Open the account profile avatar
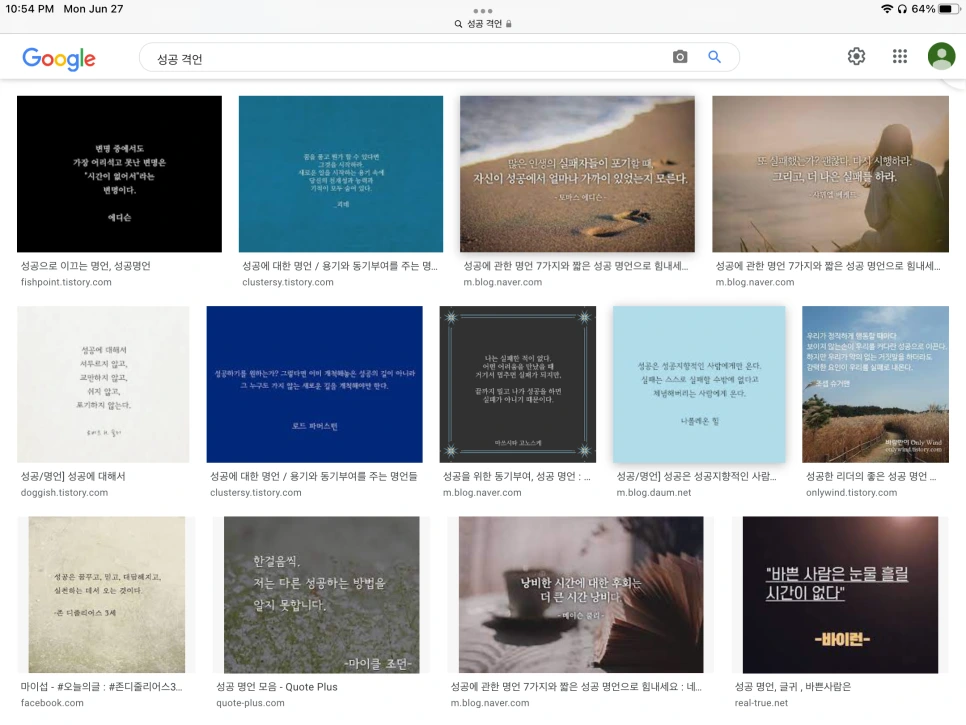This screenshot has height=725, width=966. (x=941, y=56)
